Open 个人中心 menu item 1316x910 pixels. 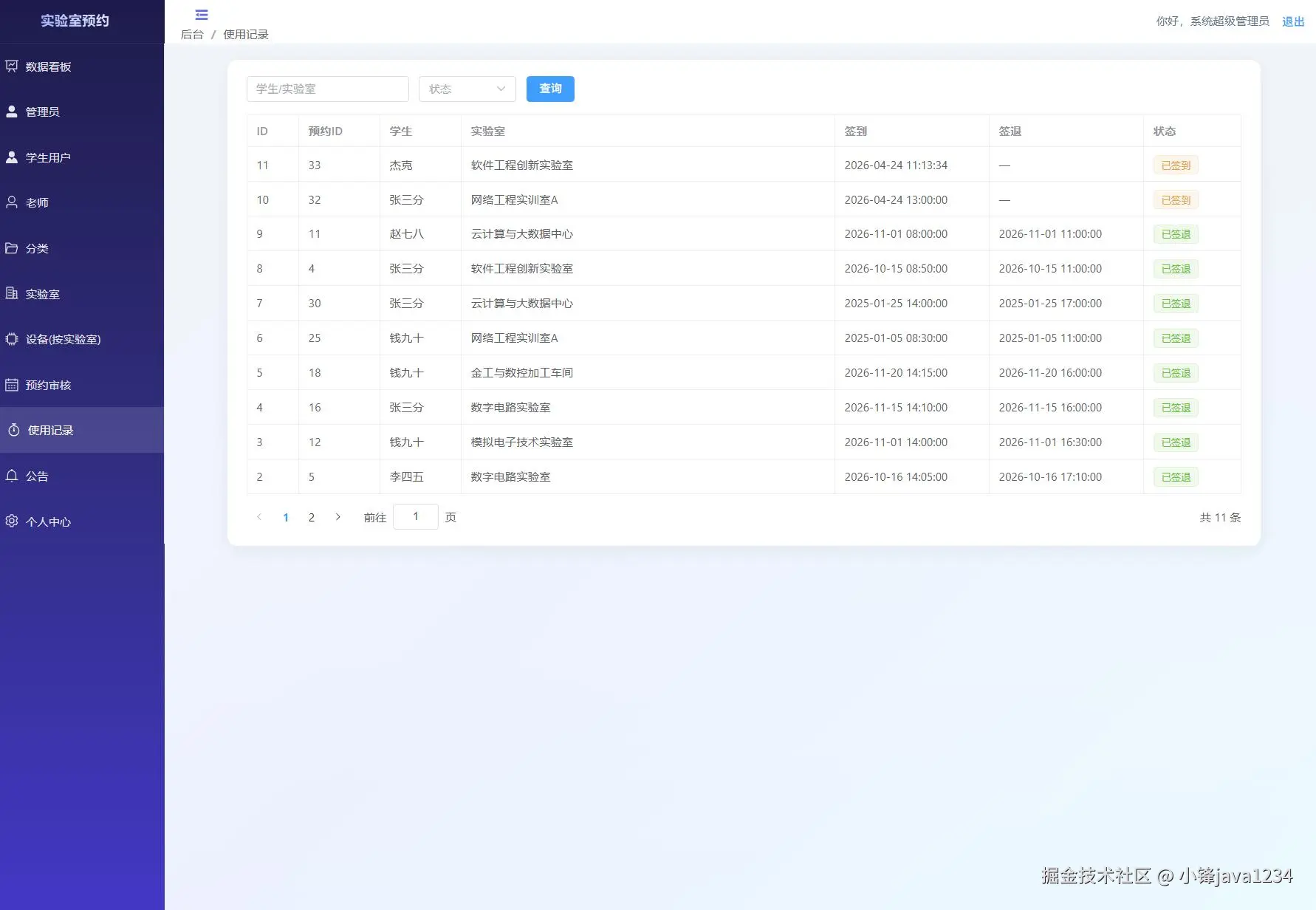click(82, 521)
